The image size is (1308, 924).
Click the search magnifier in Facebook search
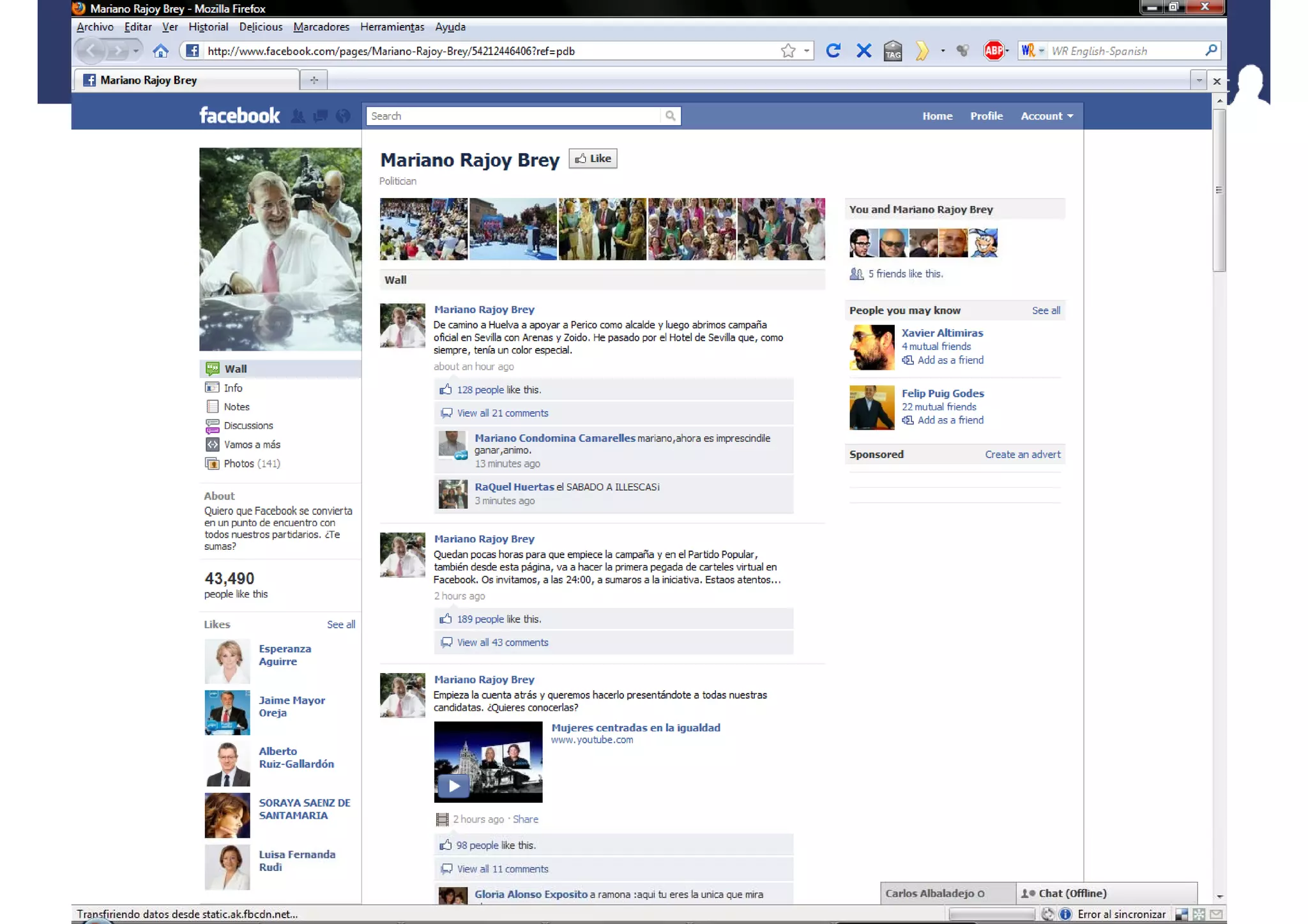tap(670, 116)
